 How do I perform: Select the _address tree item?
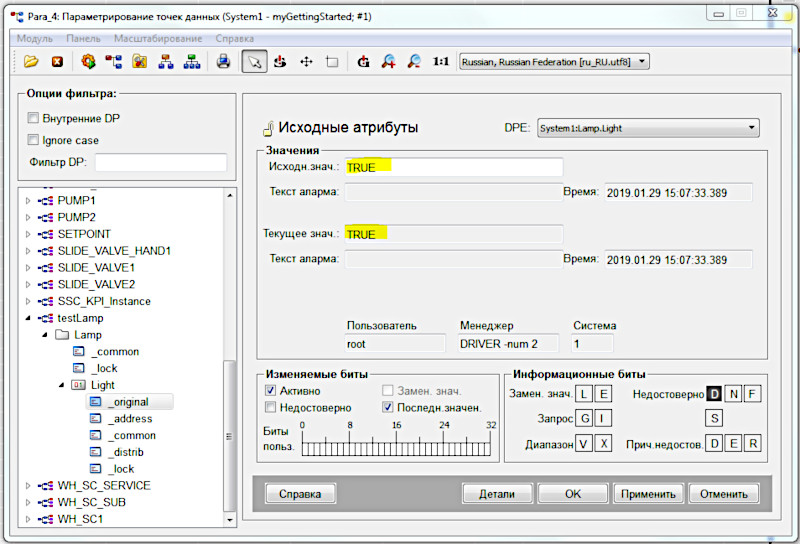[x=130, y=418]
